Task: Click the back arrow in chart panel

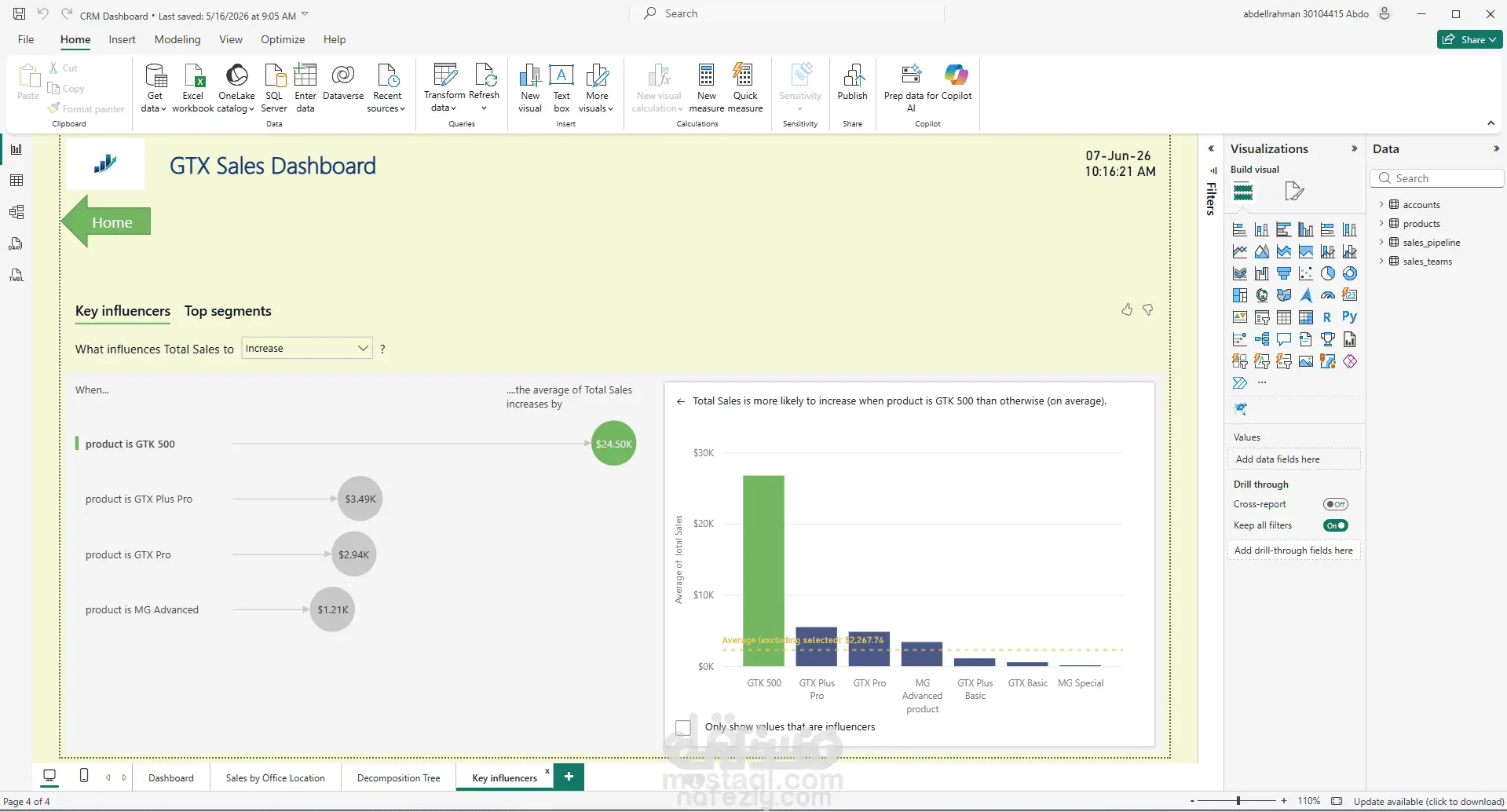Action: tap(680, 401)
